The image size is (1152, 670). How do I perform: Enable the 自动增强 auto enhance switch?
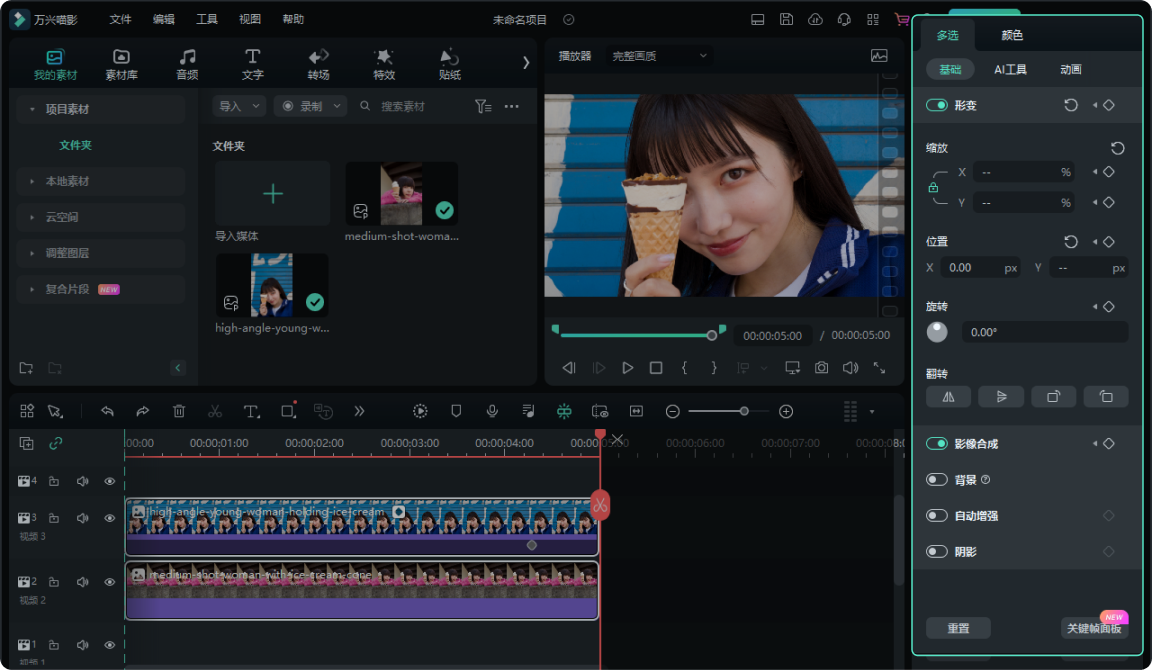pyautogui.click(x=937, y=516)
